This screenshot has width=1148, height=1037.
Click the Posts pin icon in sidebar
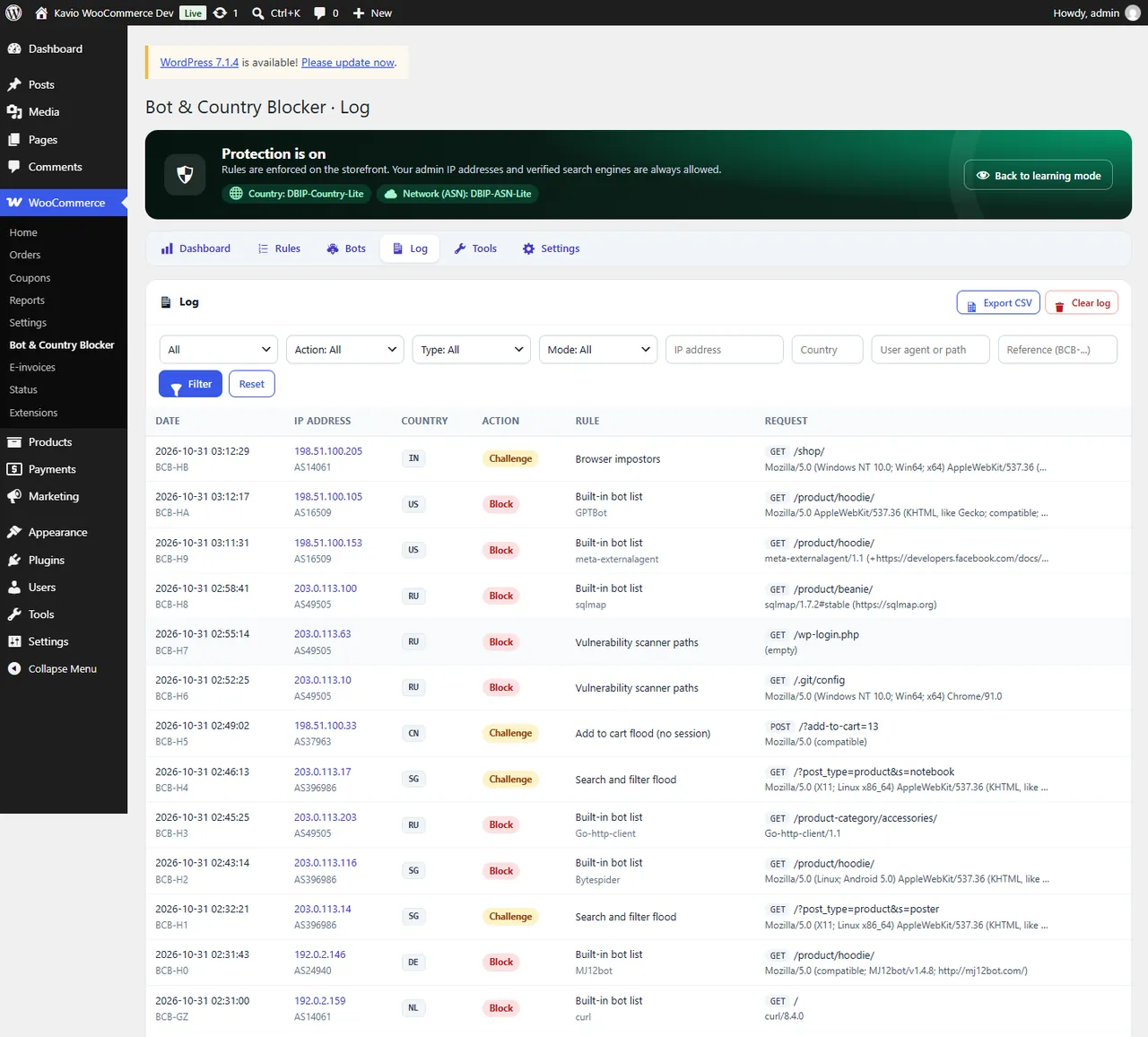(14, 84)
